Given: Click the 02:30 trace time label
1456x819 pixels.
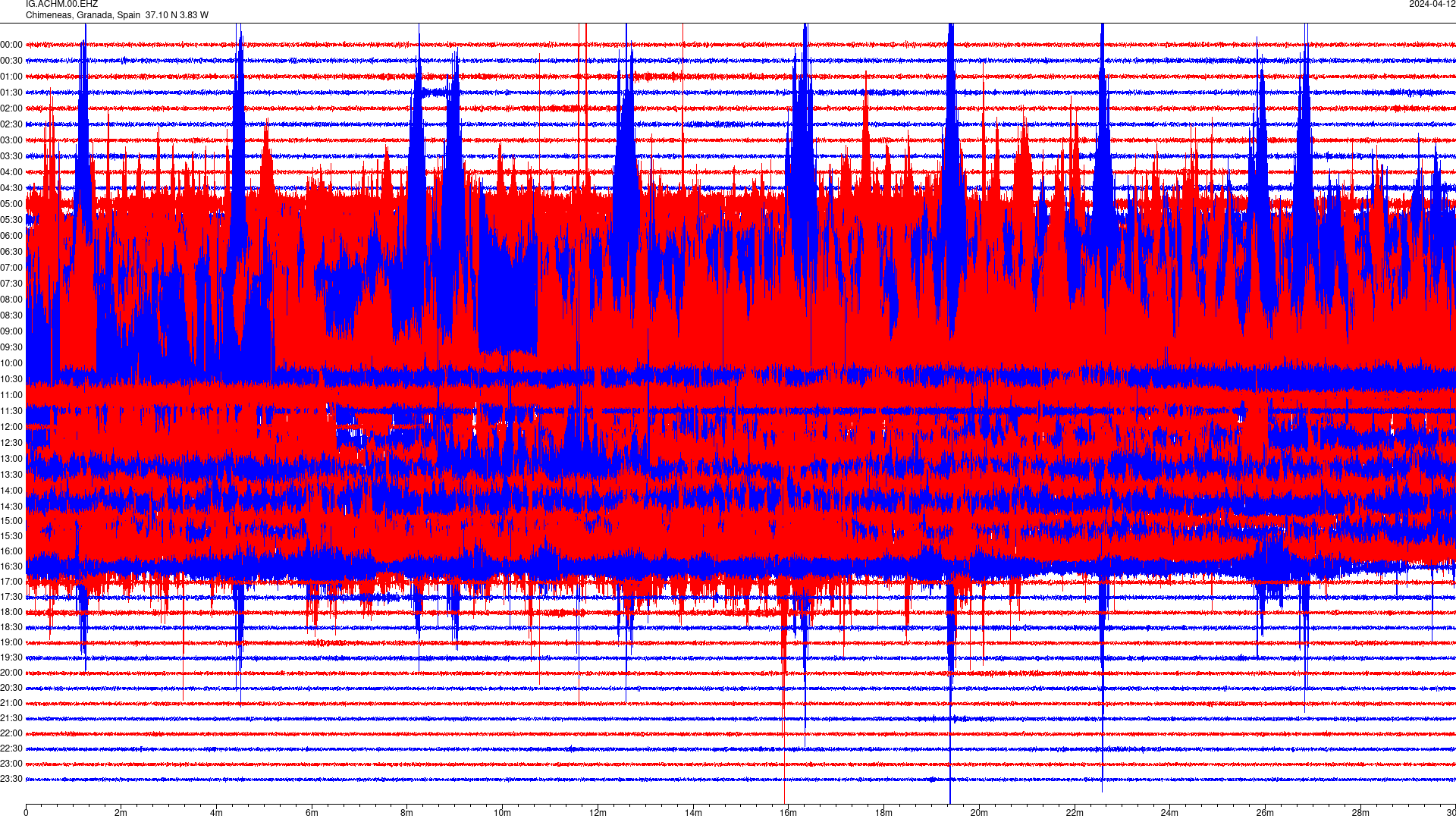Looking at the screenshot, I should pyautogui.click(x=11, y=124).
